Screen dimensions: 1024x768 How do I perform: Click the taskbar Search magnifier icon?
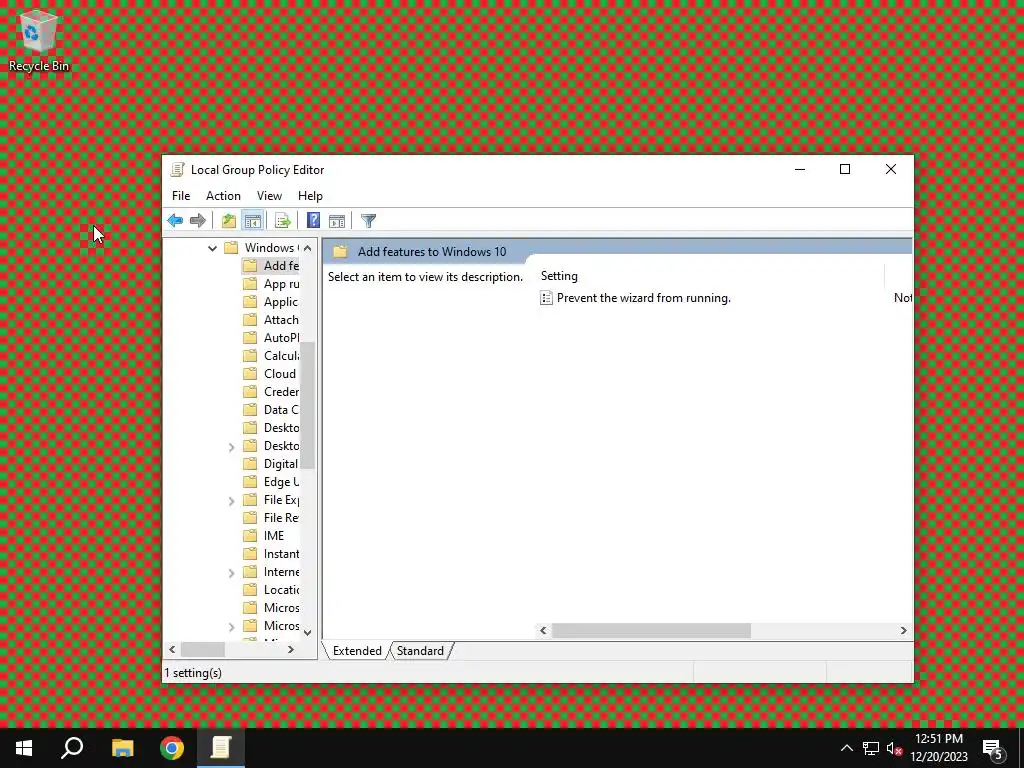click(x=72, y=748)
